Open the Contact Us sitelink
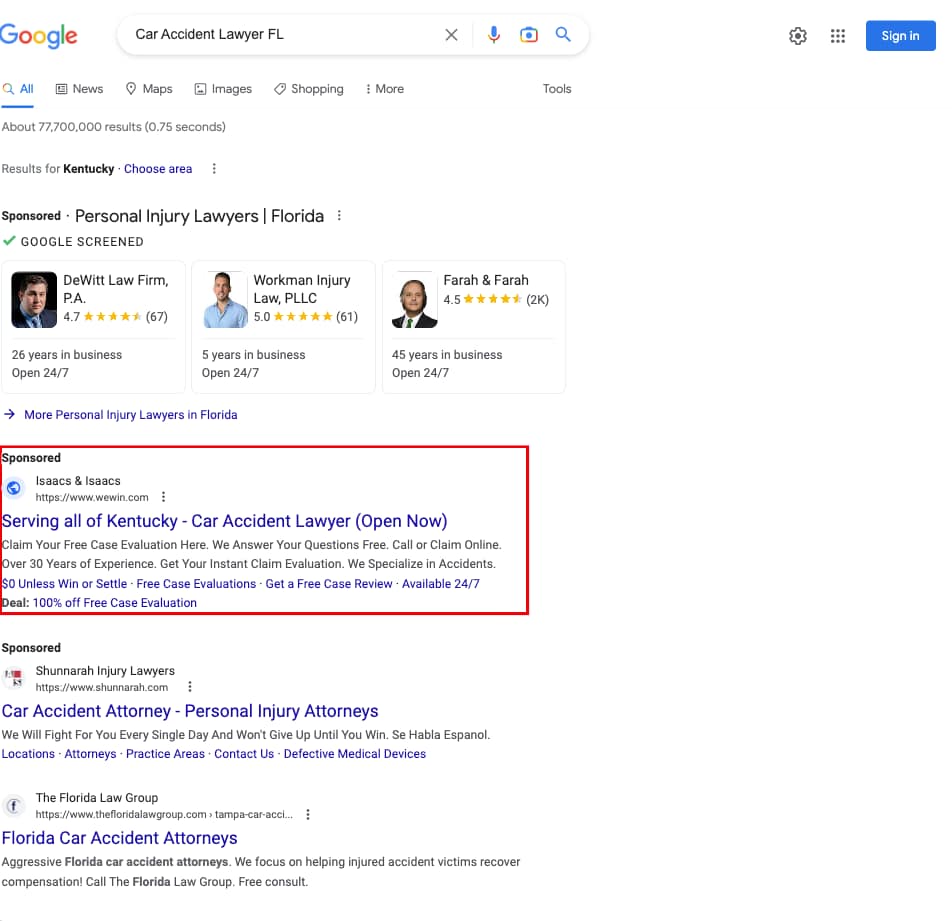 click(244, 753)
